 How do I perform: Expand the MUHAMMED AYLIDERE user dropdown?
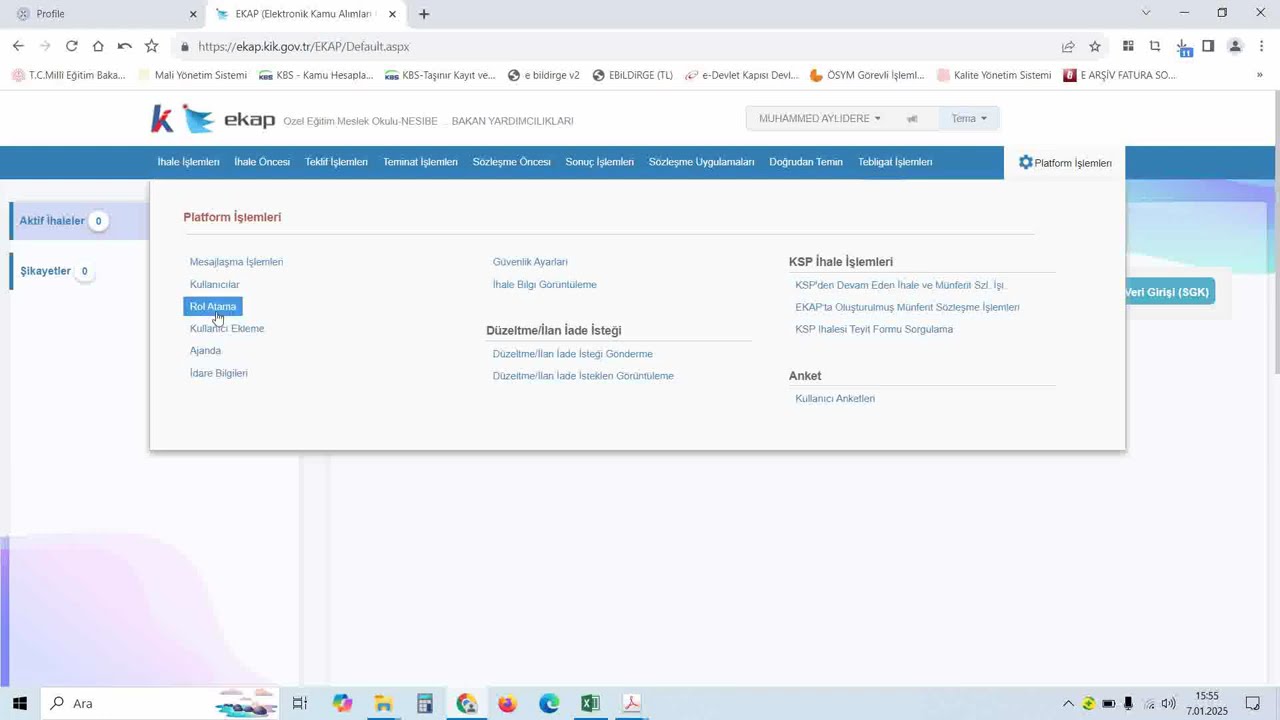click(x=820, y=118)
